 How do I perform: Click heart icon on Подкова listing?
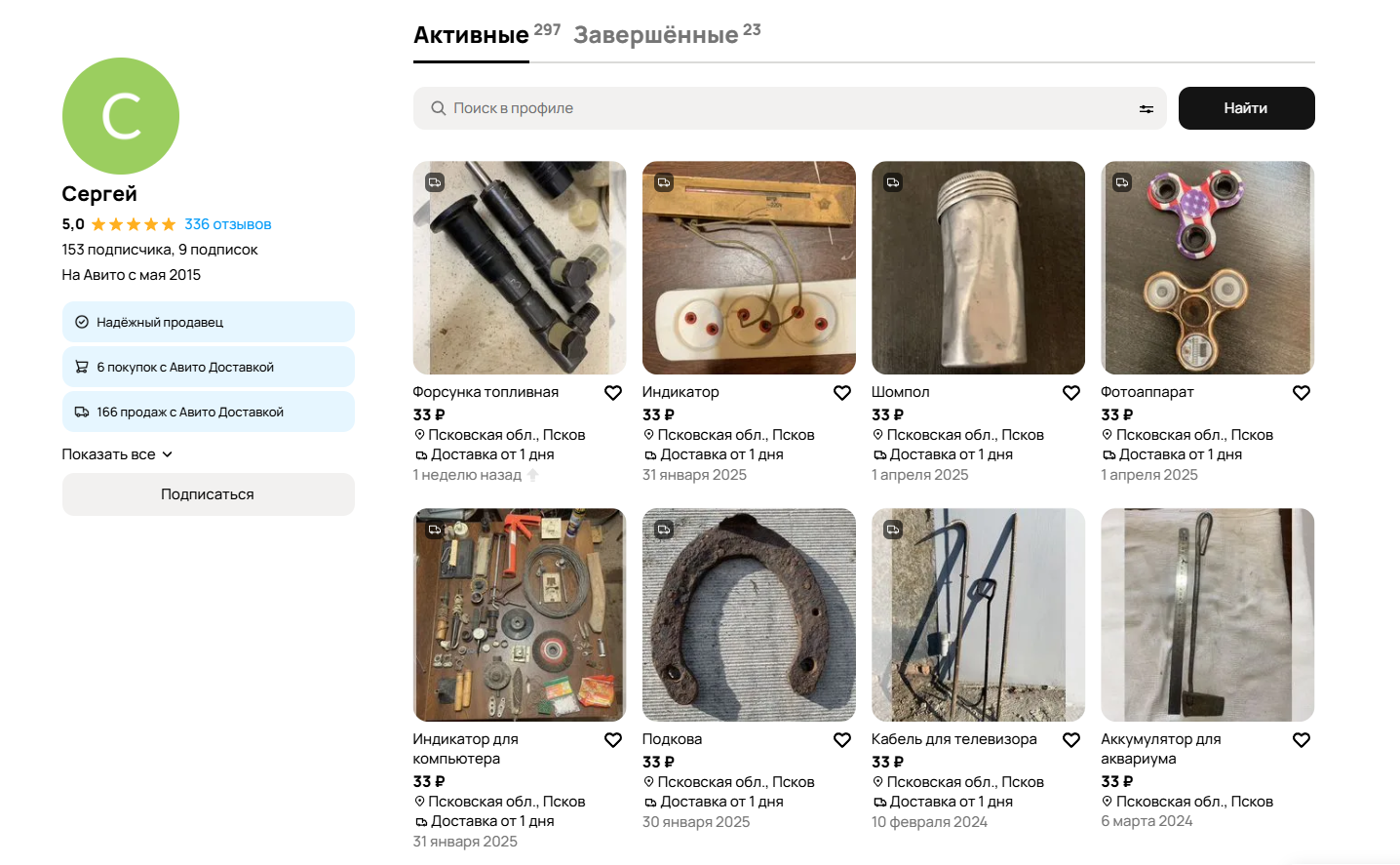[x=842, y=740]
